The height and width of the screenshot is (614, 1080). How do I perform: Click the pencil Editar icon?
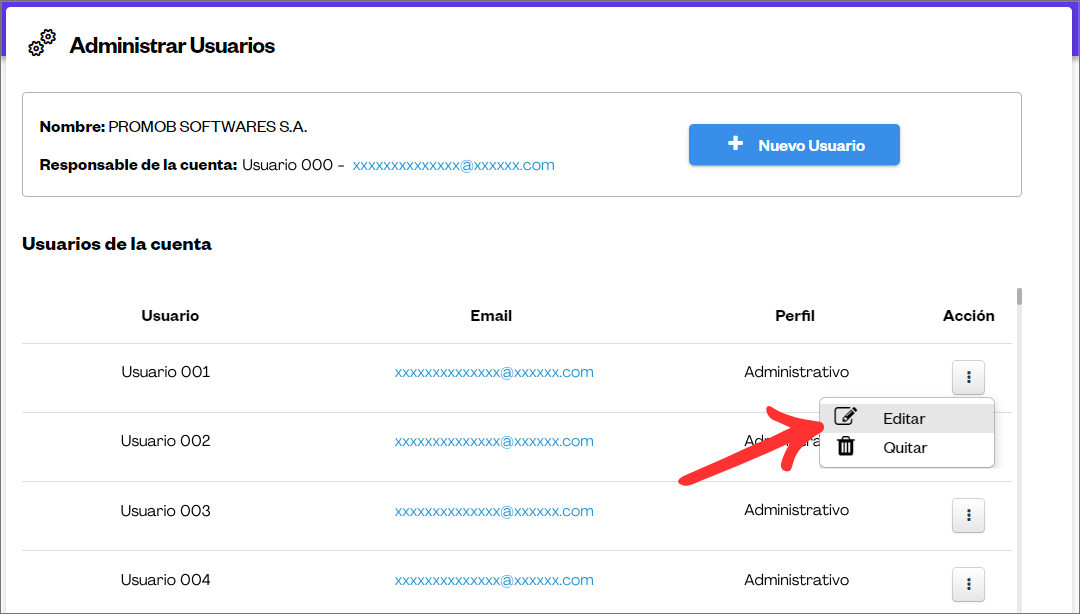pyautogui.click(x=846, y=417)
